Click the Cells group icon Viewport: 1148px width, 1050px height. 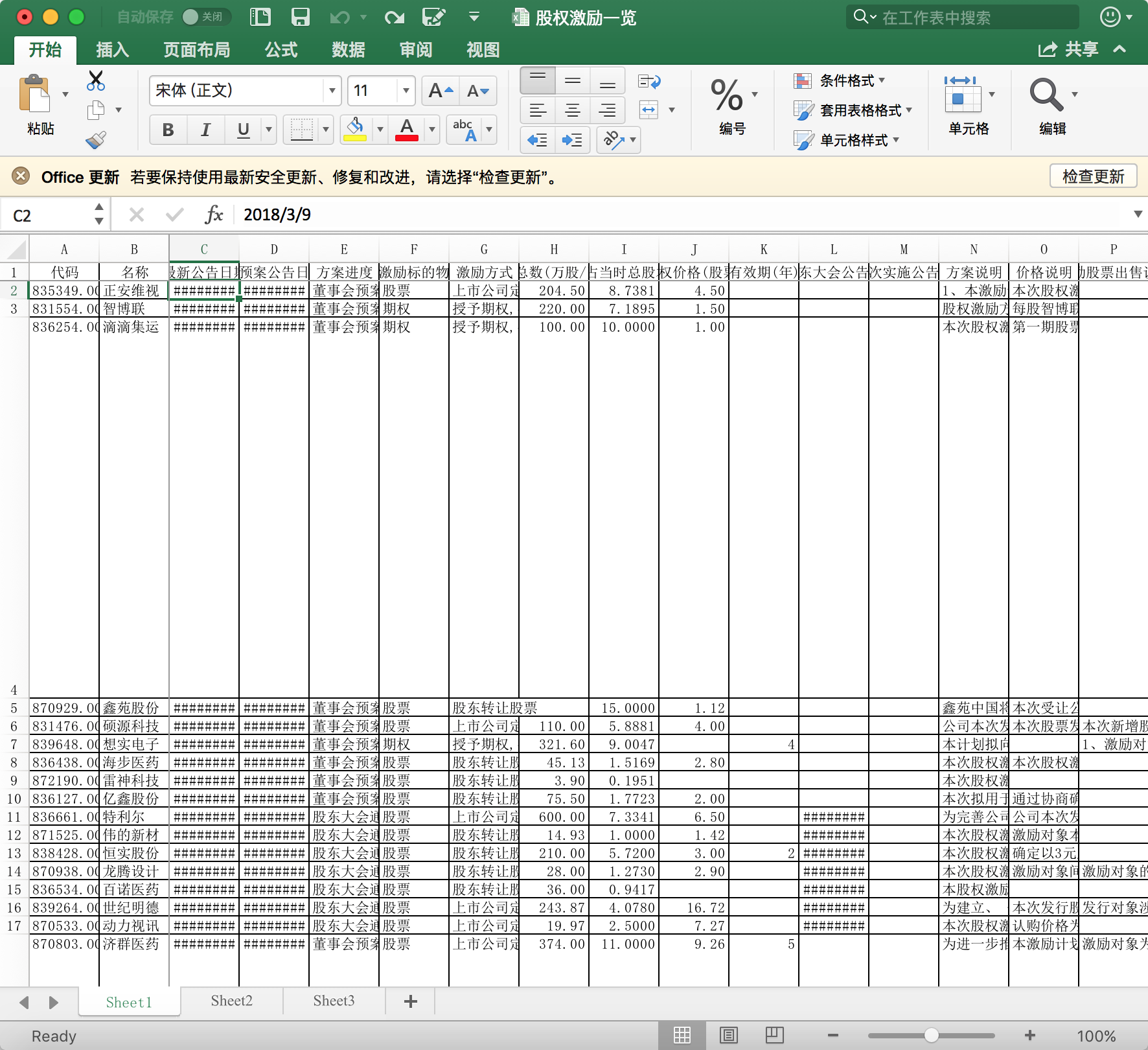click(x=962, y=95)
